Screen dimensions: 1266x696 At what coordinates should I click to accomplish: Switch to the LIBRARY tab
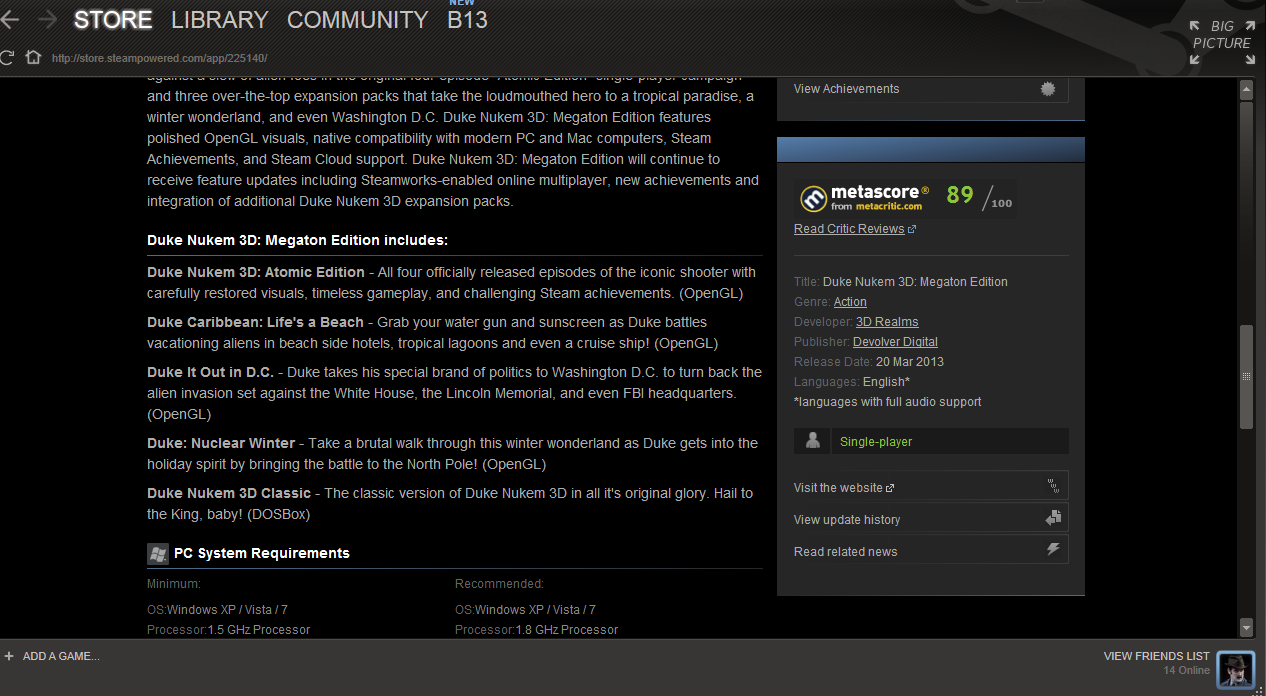click(220, 20)
